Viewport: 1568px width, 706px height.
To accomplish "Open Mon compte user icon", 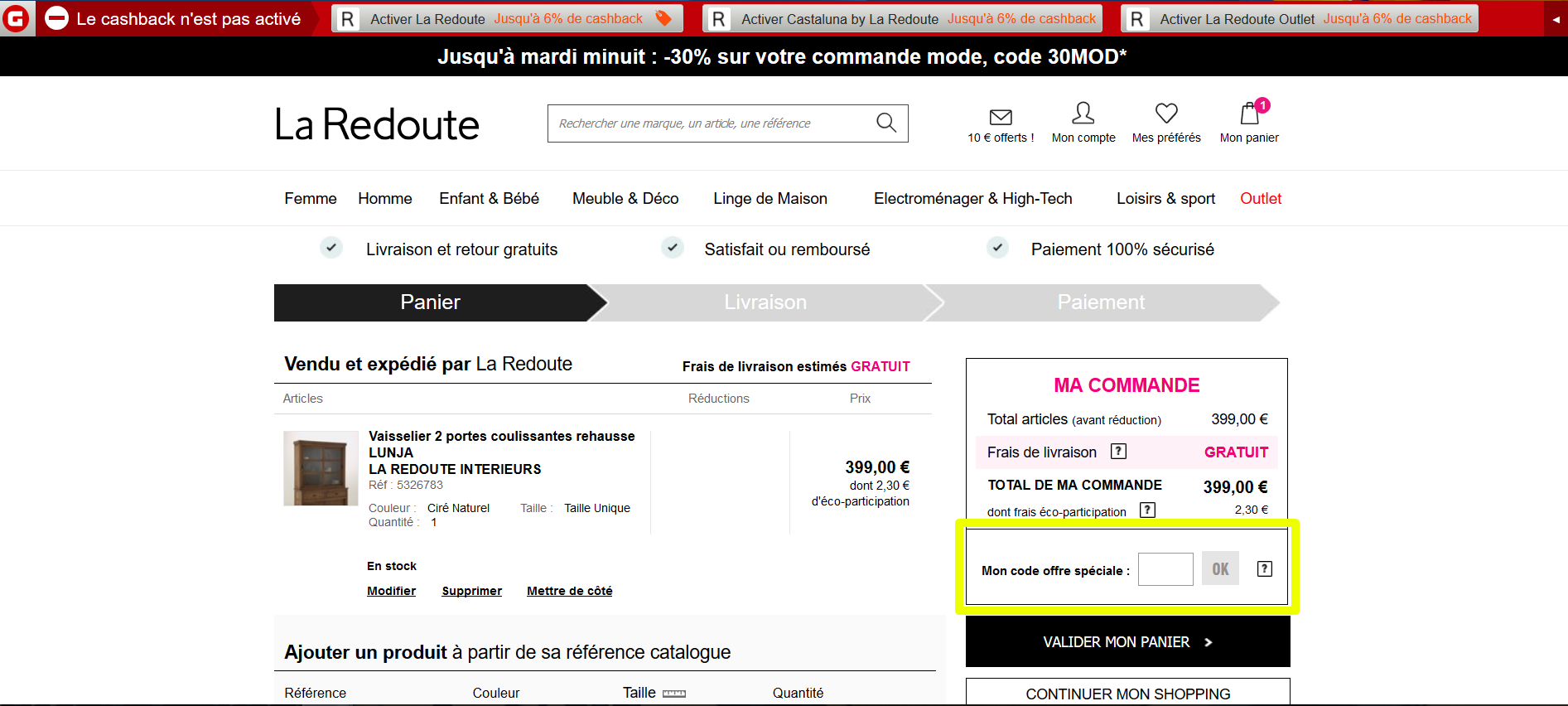I will click(x=1083, y=114).
